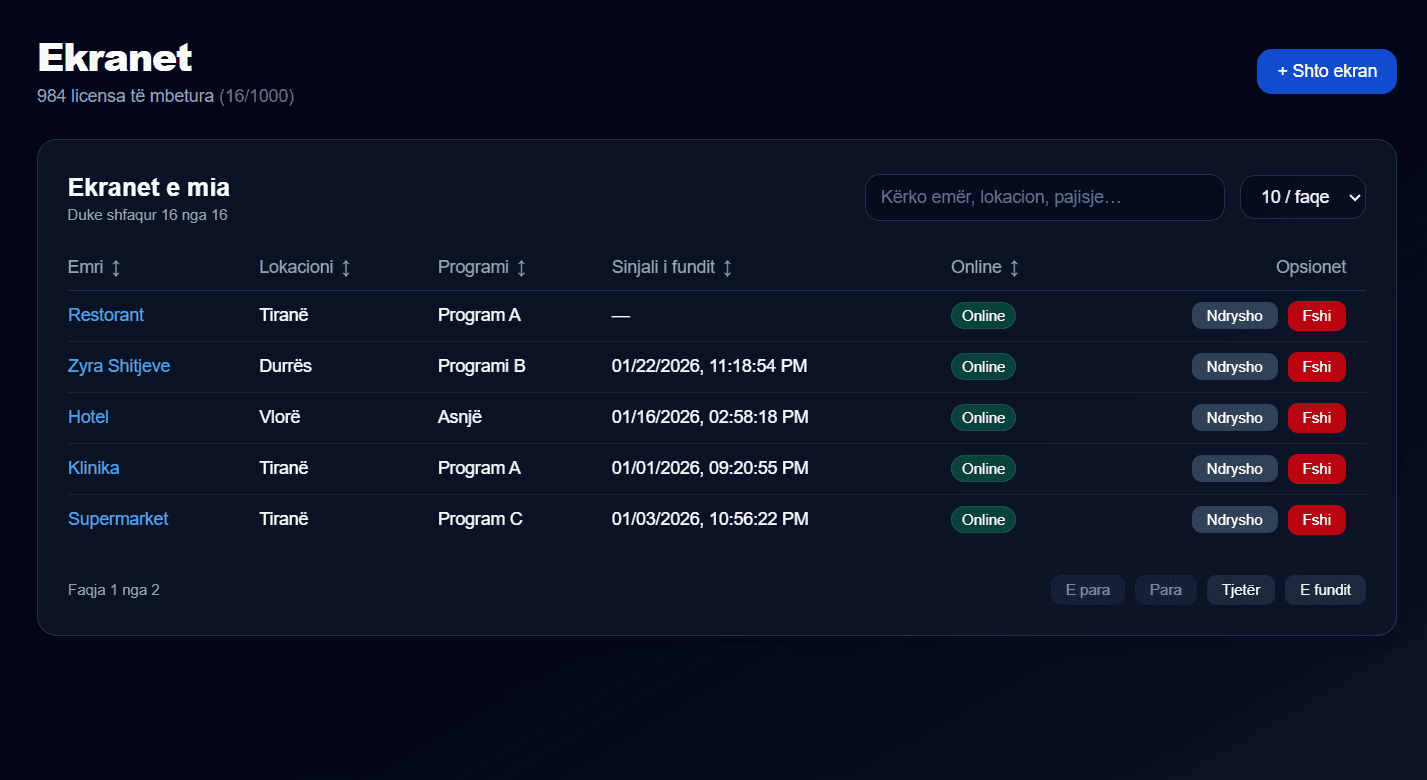Image resolution: width=1427 pixels, height=780 pixels.
Task: Sort table by Emri column arrow
Action: coord(116,268)
